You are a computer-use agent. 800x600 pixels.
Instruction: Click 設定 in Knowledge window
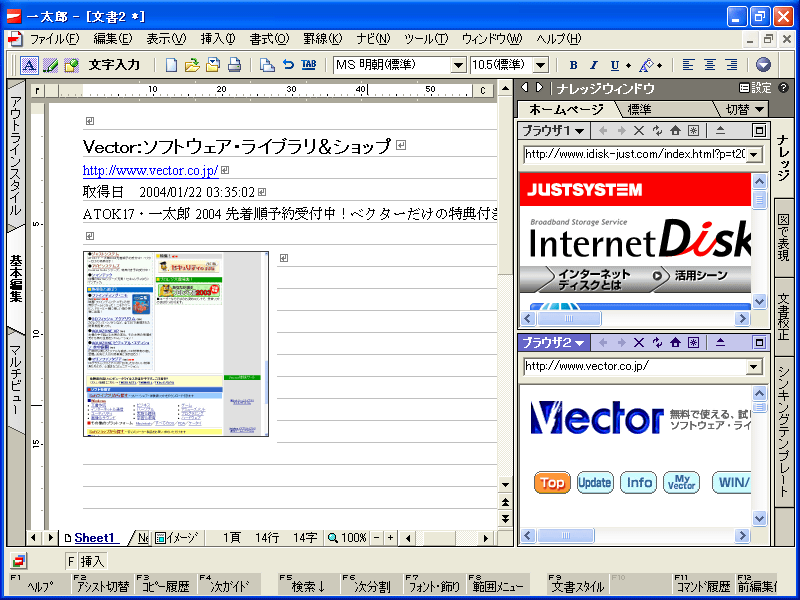[756, 88]
